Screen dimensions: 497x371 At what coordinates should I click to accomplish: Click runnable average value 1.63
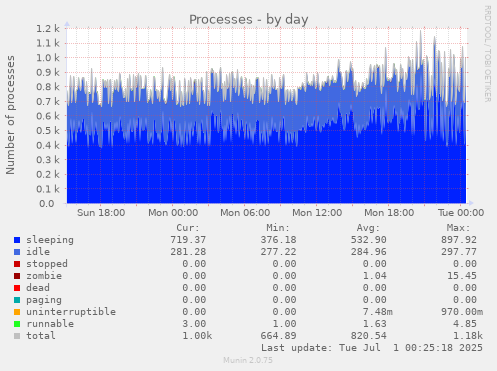(x=375, y=324)
